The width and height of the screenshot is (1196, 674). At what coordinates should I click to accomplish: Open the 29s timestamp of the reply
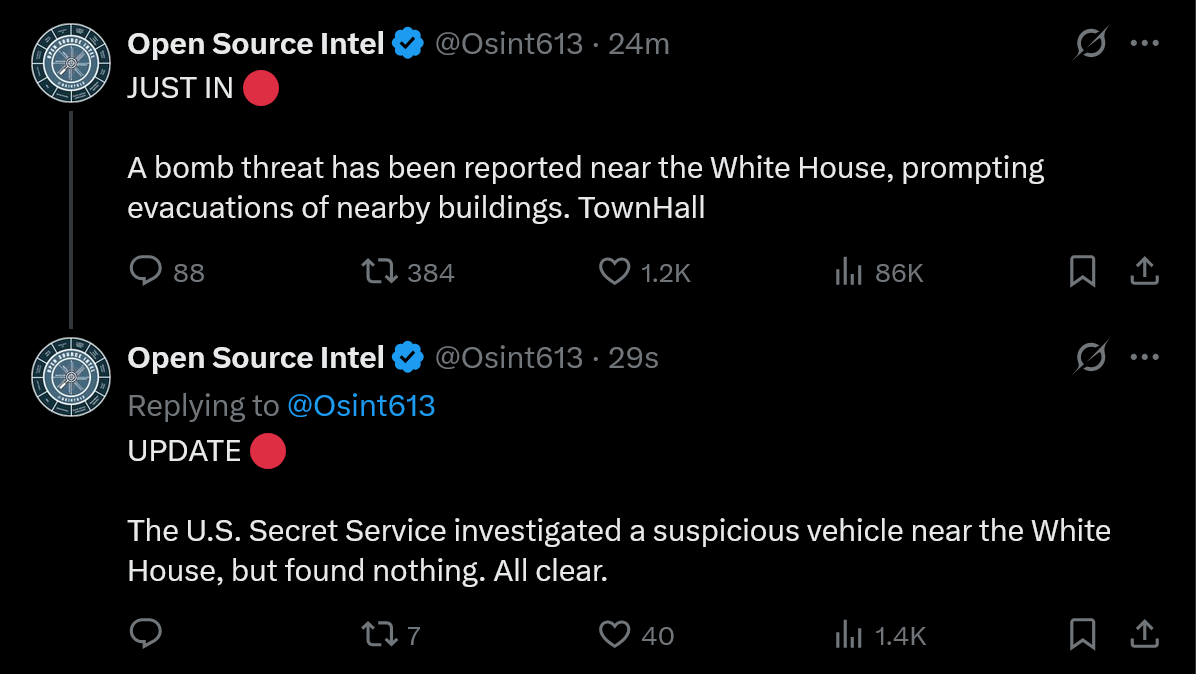633,358
